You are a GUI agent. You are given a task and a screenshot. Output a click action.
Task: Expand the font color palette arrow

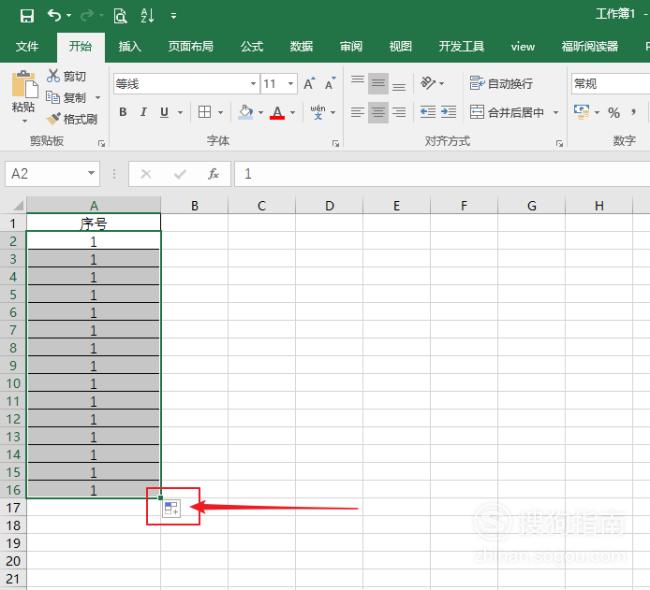point(293,112)
